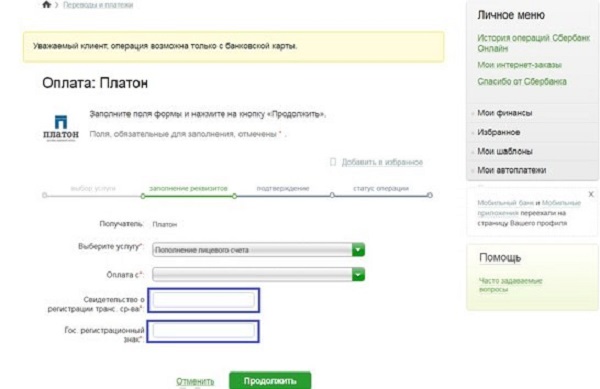Click green Продолжить button

[x=270, y=381]
